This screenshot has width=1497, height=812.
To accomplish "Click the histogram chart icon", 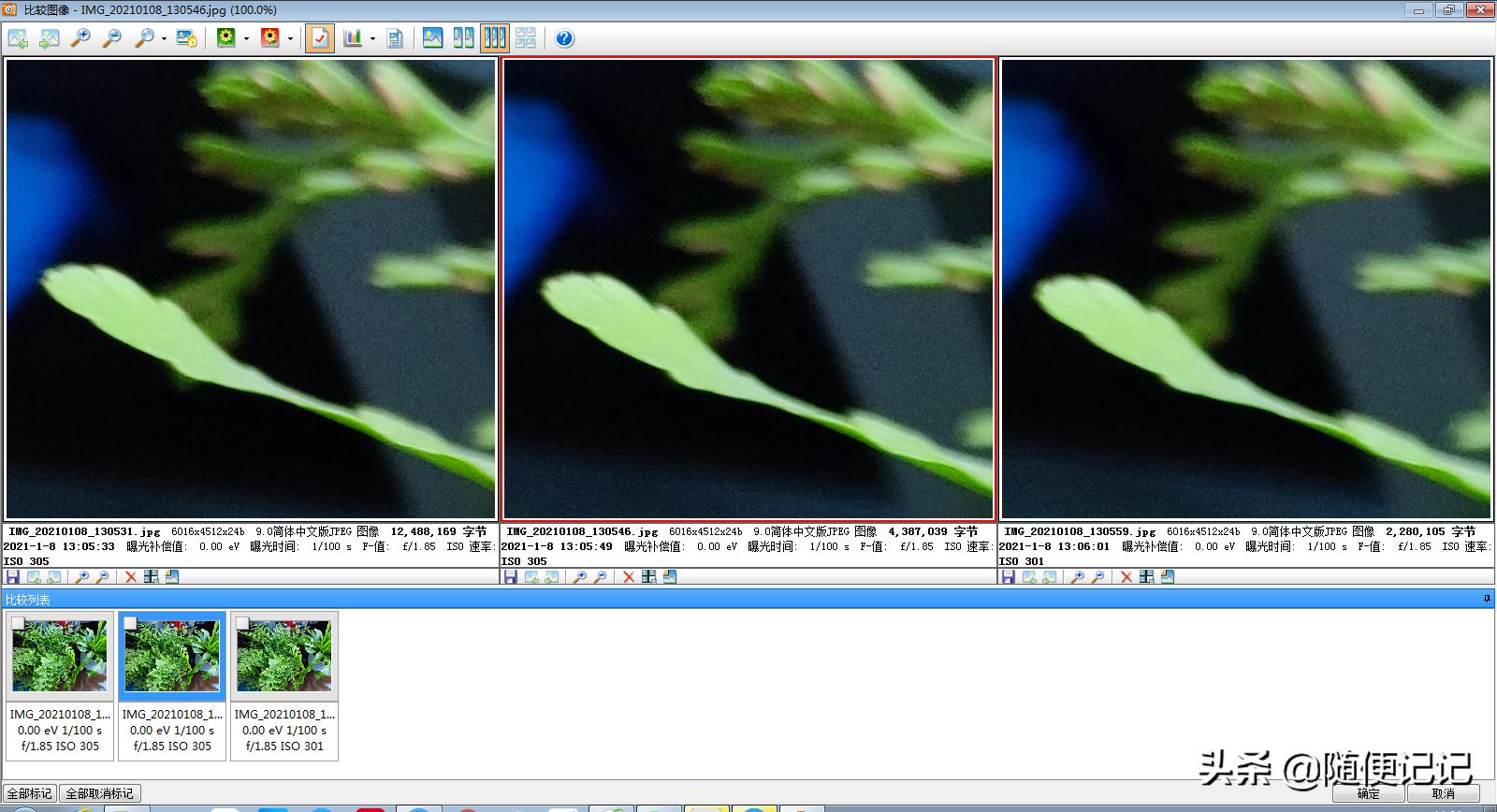I will tap(352, 38).
